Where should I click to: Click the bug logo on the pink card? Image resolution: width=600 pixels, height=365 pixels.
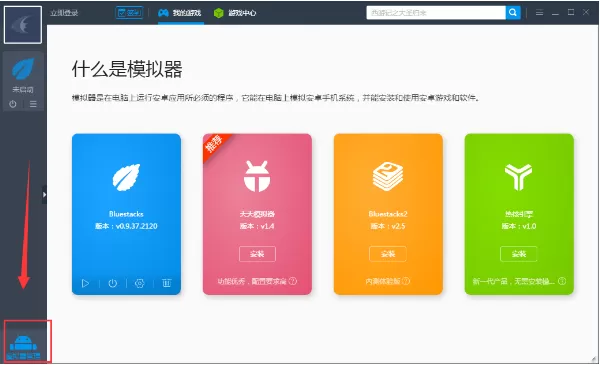(x=257, y=176)
